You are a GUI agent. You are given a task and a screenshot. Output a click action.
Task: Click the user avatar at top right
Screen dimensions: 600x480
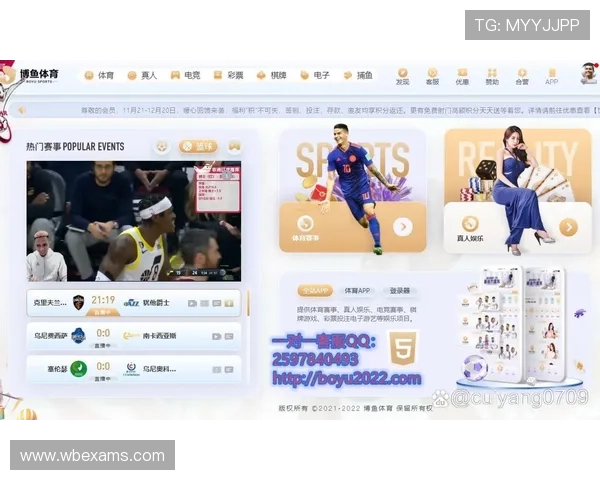pyautogui.click(x=588, y=73)
